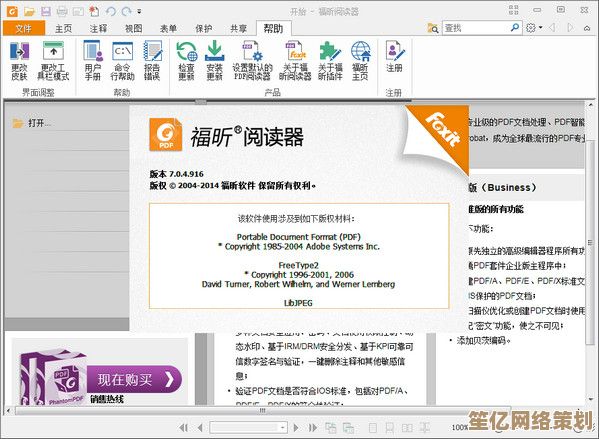Click the version text 版本 7.0.4.916

[x=176, y=174]
